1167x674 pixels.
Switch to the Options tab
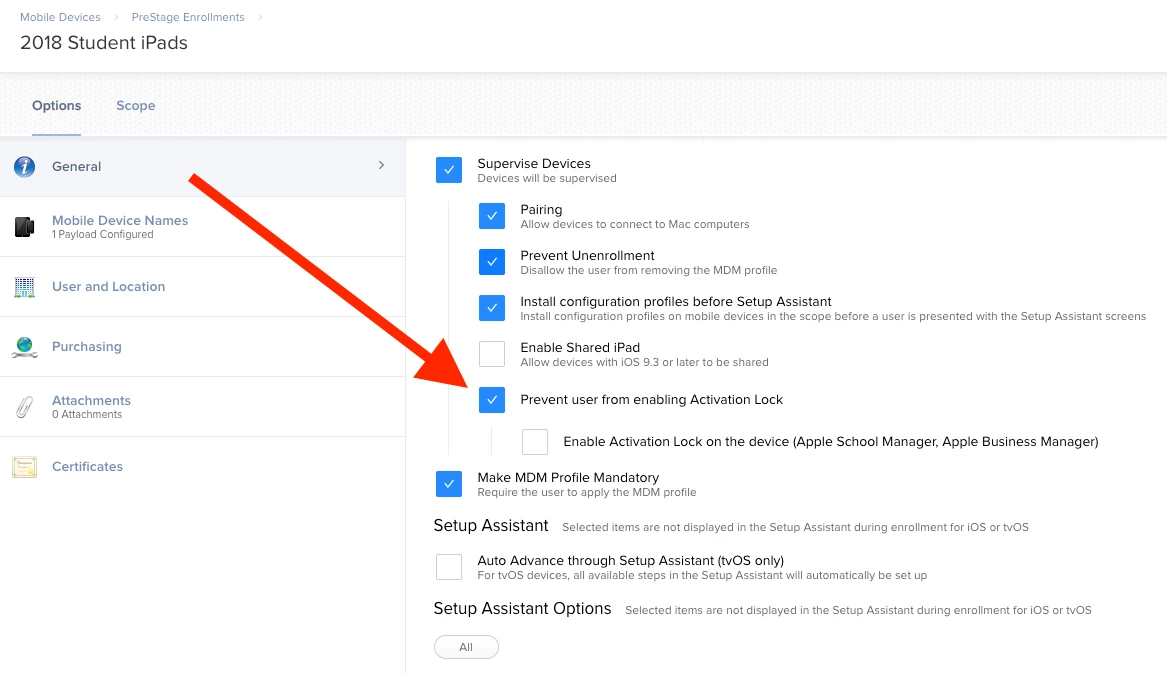[57, 106]
